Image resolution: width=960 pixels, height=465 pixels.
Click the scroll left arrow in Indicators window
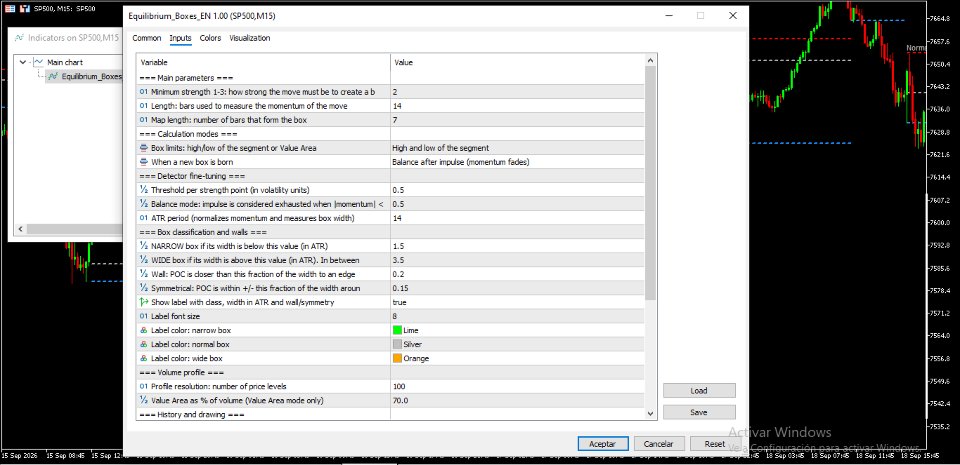20,229
